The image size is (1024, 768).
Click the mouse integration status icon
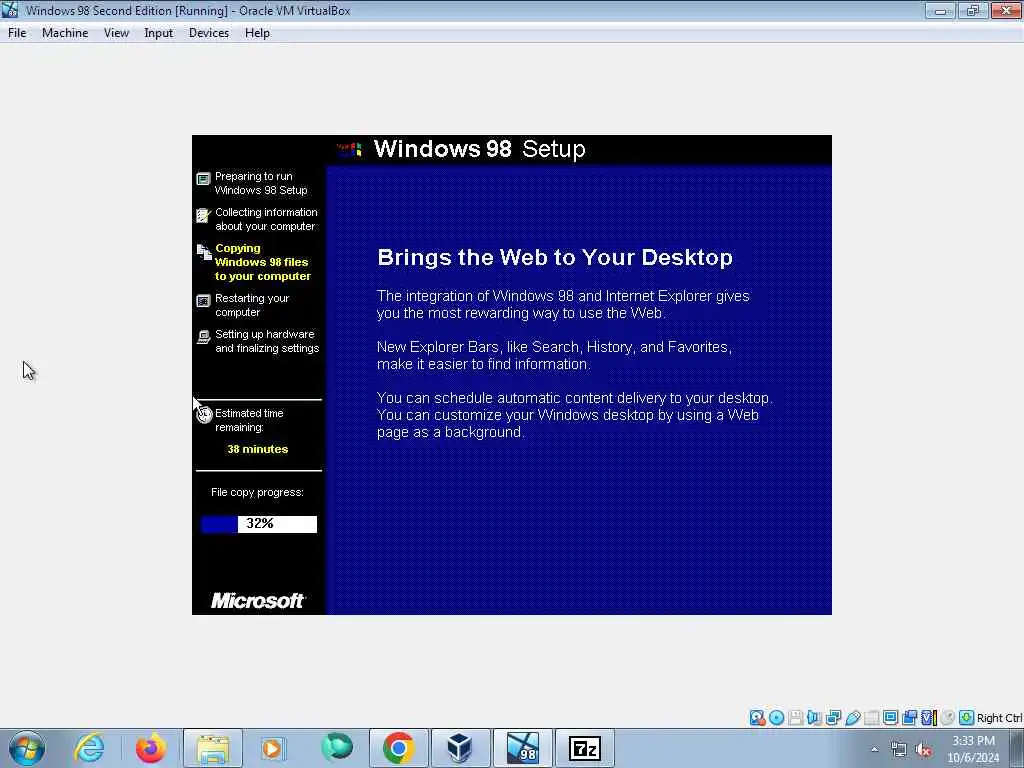[948, 718]
